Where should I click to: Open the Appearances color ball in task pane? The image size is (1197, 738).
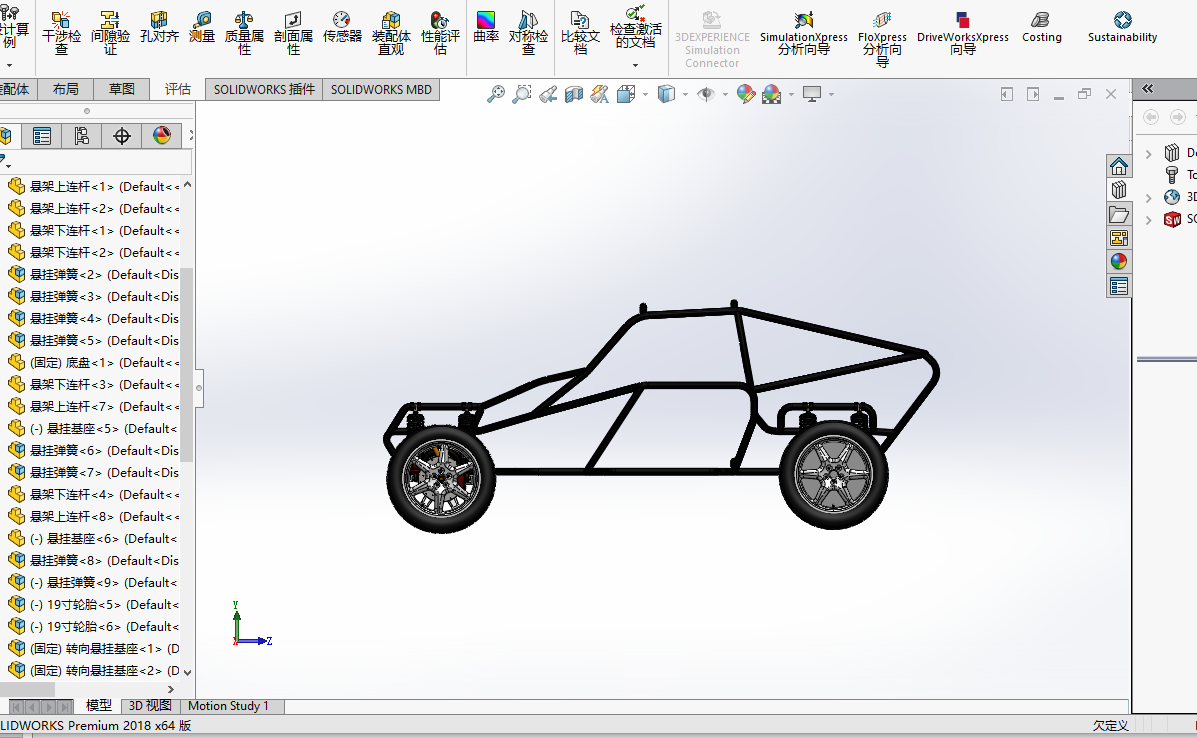click(x=1118, y=262)
